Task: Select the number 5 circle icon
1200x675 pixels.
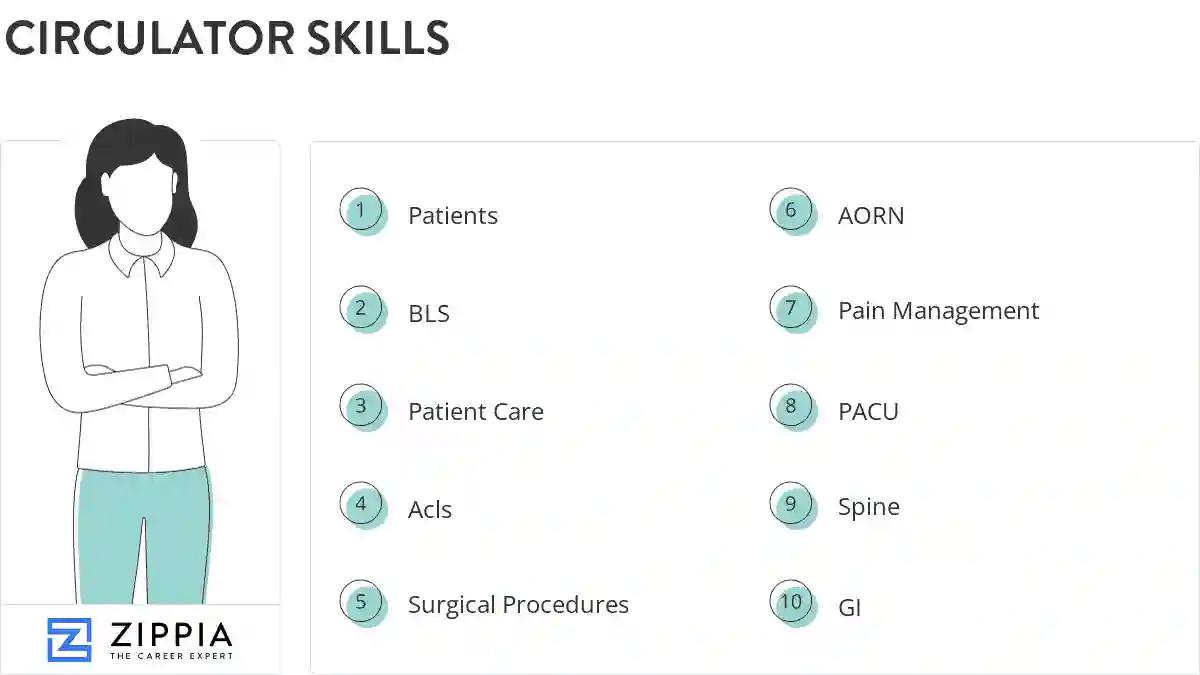Action: tap(361, 602)
